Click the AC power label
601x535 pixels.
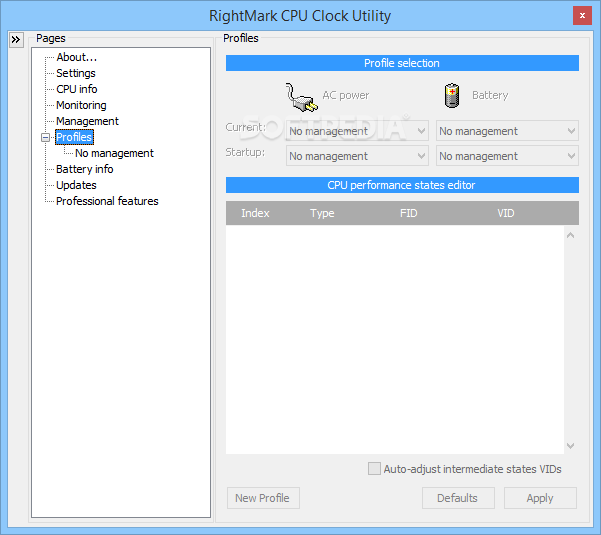346,95
